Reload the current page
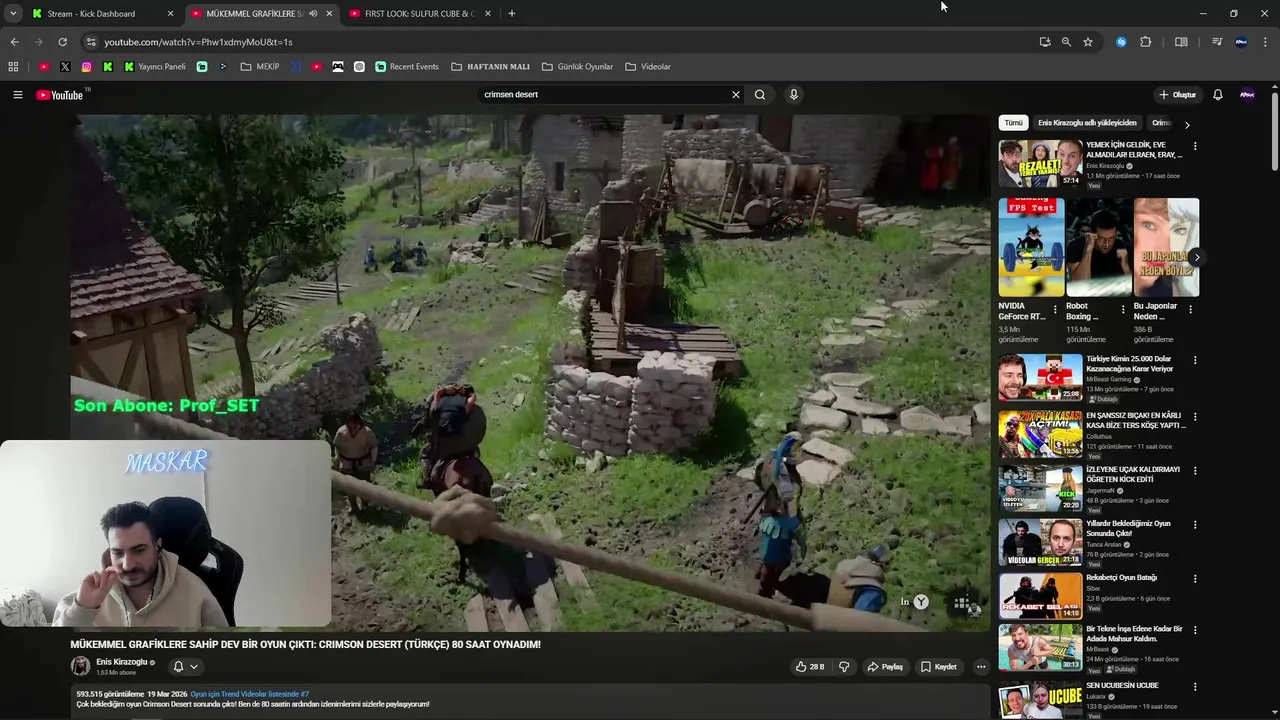Screen dimensions: 1280x720 point(62,42)
